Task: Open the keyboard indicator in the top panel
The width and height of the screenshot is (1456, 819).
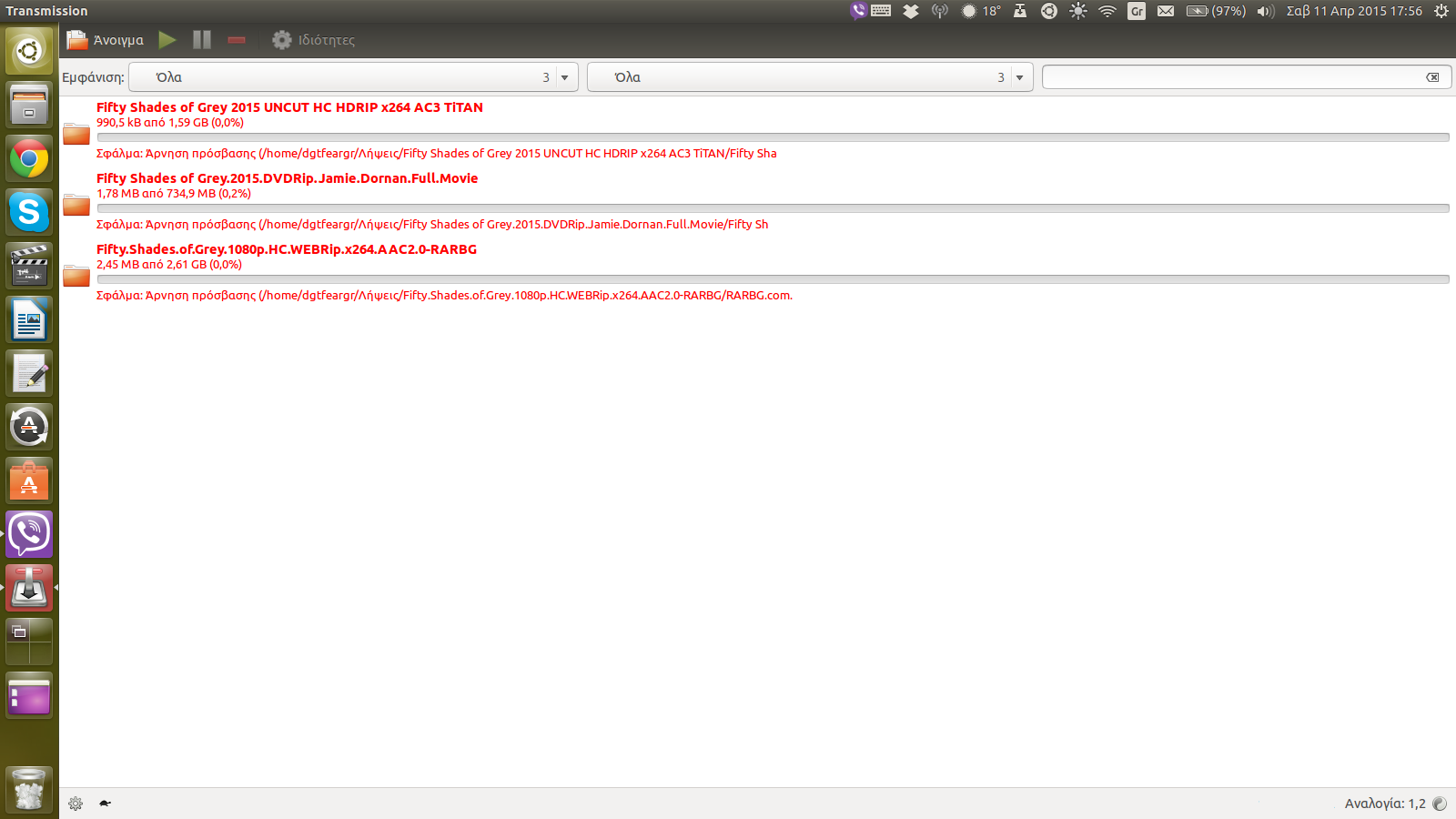Action: pyautogui.click(x=881, y=11)
